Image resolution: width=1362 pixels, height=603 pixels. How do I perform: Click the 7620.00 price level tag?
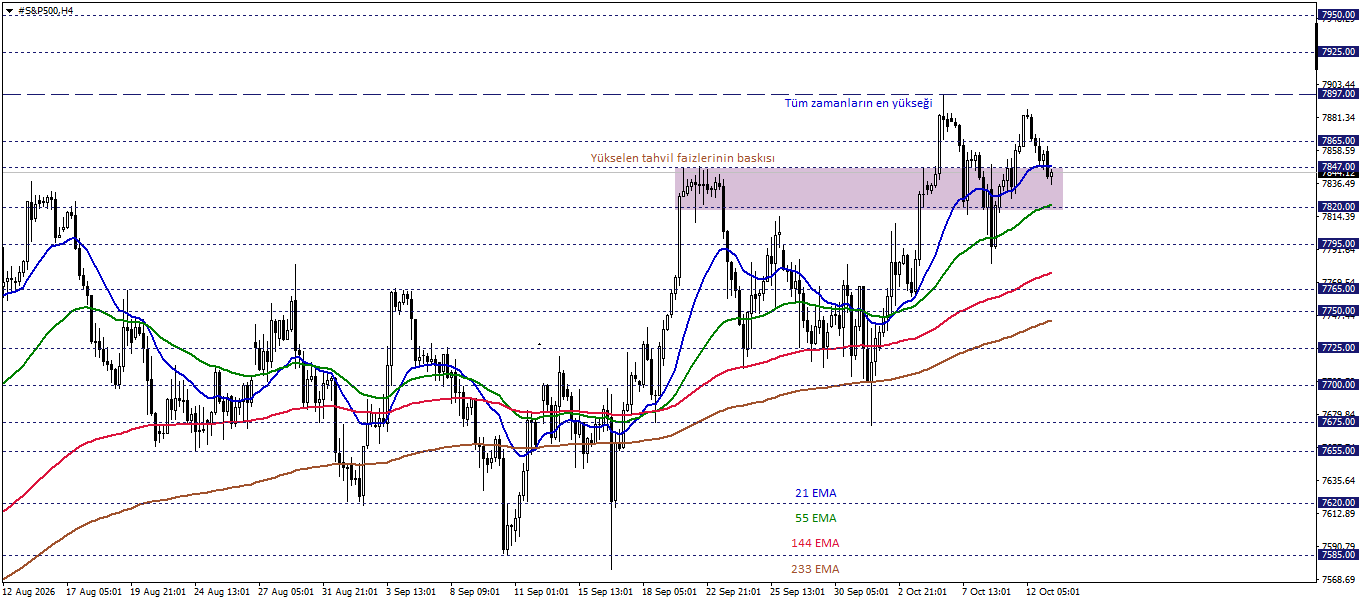click(x=1337, y=503)
